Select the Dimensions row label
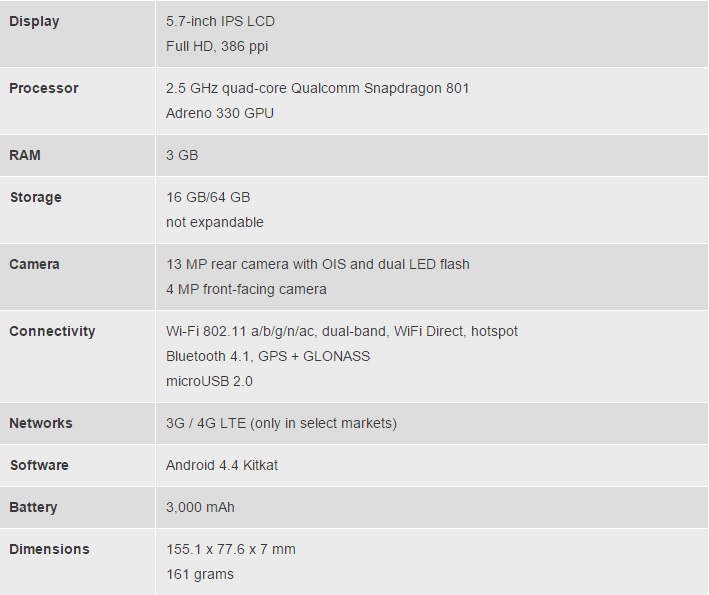Screen dimensions: 709x595 [x=49, y=549]
